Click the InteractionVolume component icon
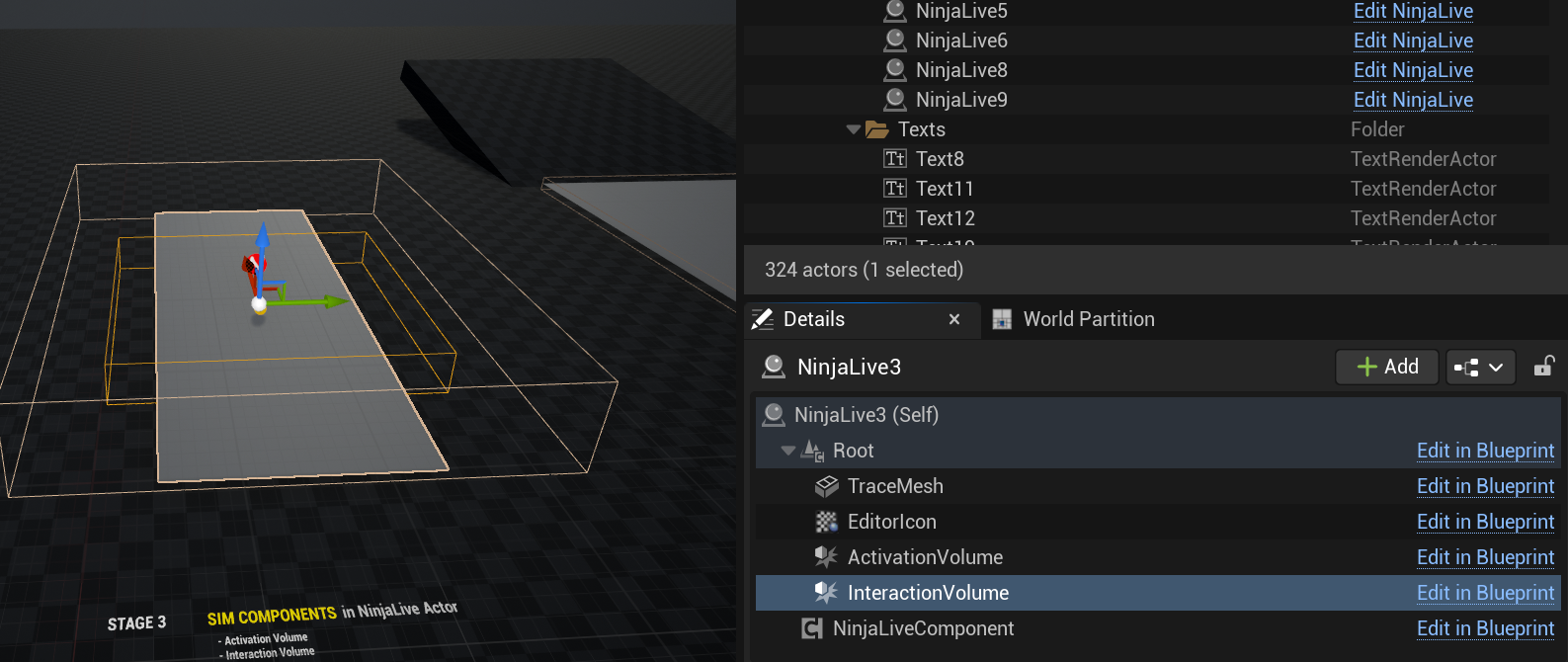Screen dimensions: 1568x662 pyautogui.click(x=826, y=593)
